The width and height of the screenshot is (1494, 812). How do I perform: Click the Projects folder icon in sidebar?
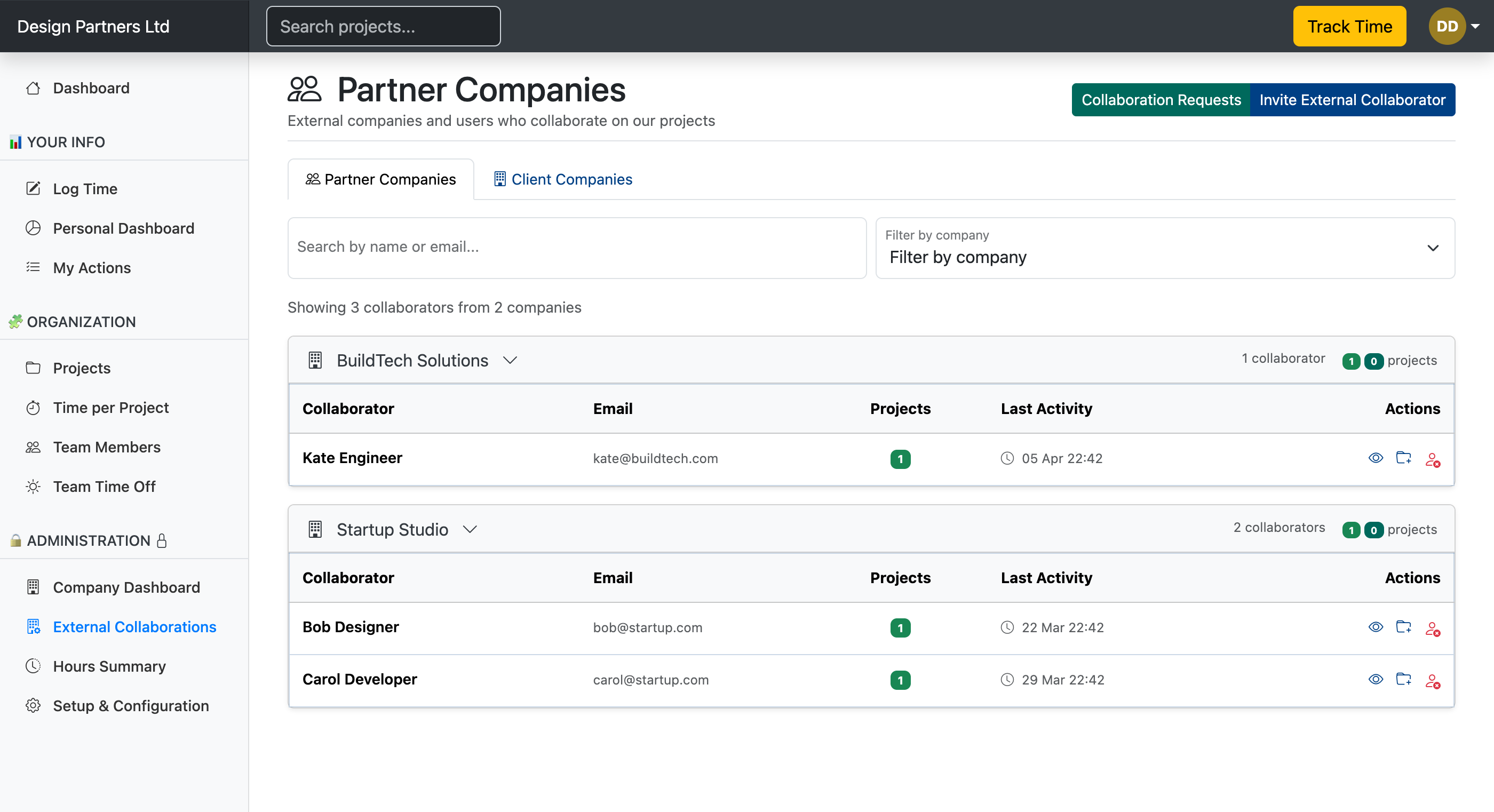pos(33,368)
